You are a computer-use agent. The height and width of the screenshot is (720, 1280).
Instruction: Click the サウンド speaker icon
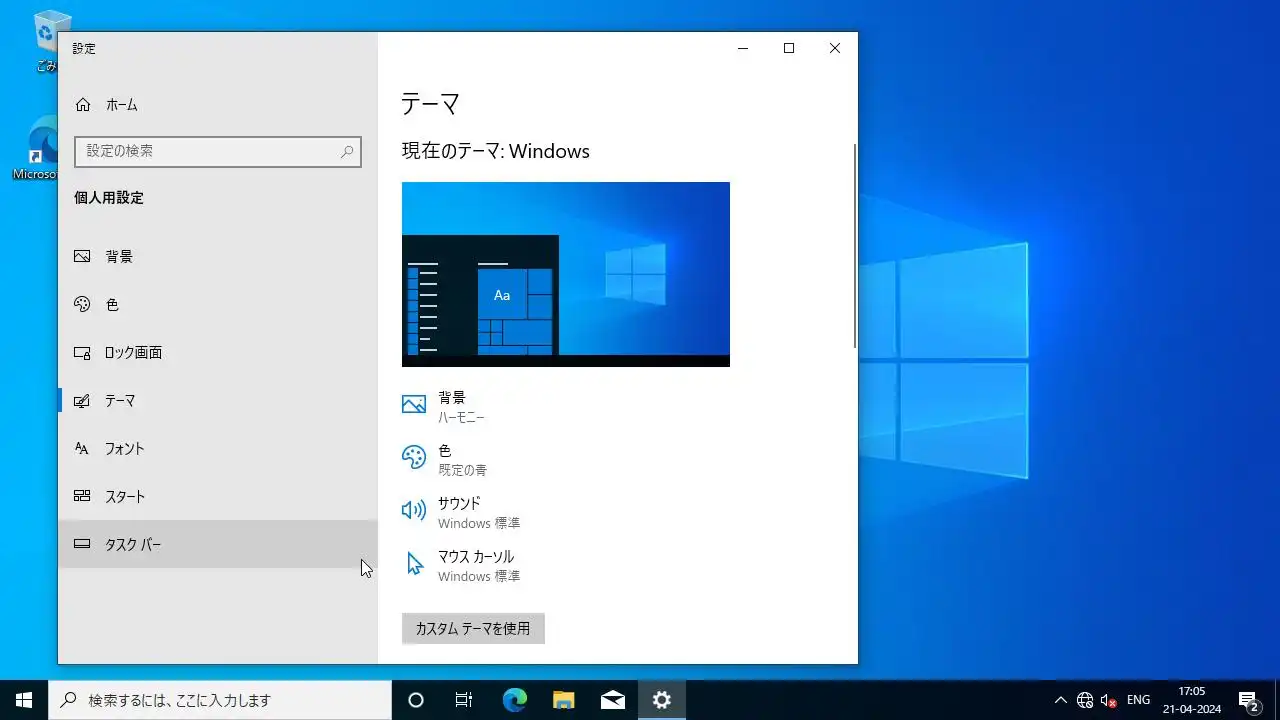point(414,511)
